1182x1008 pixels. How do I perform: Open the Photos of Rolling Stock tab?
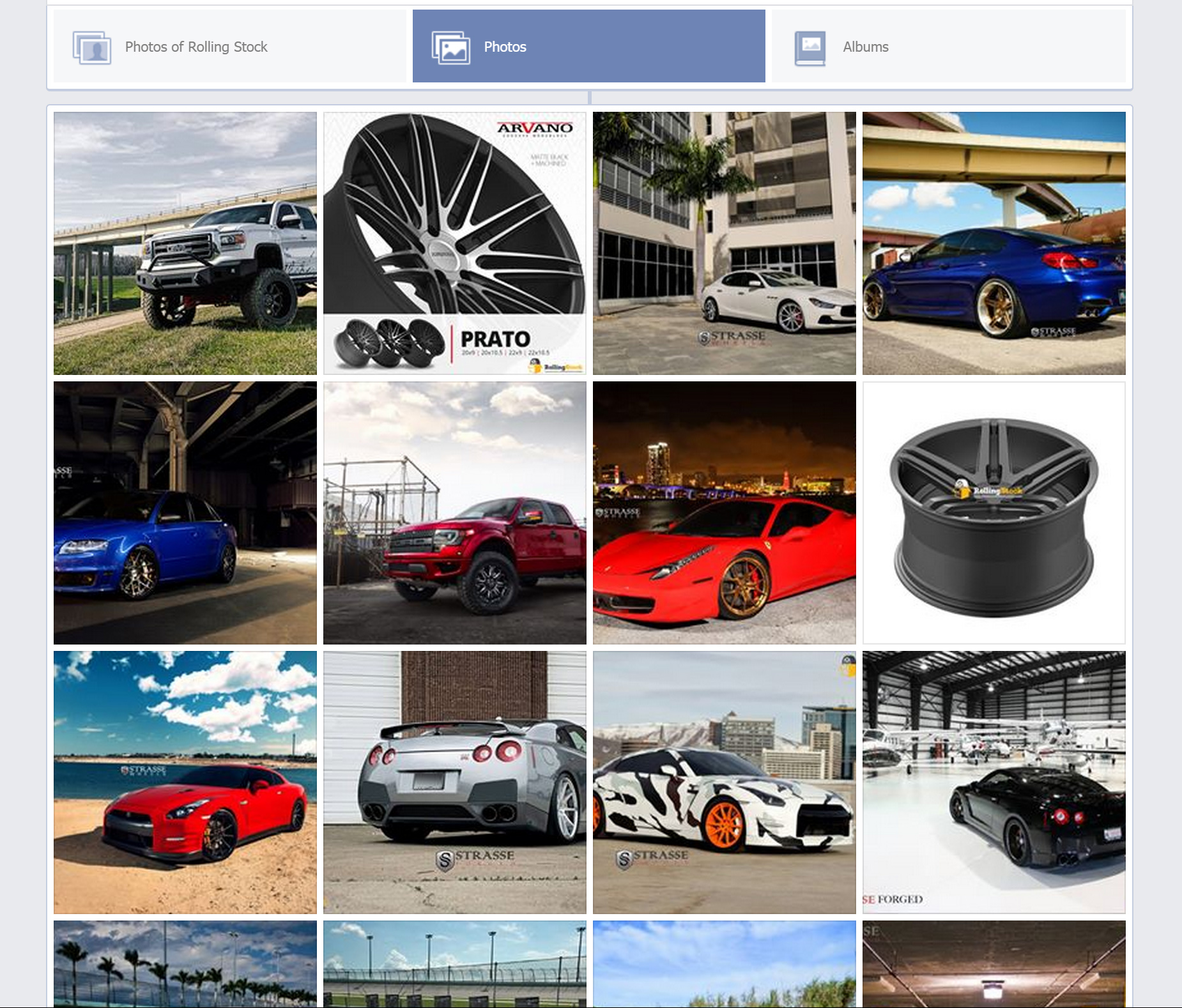[x=230, y=46]
